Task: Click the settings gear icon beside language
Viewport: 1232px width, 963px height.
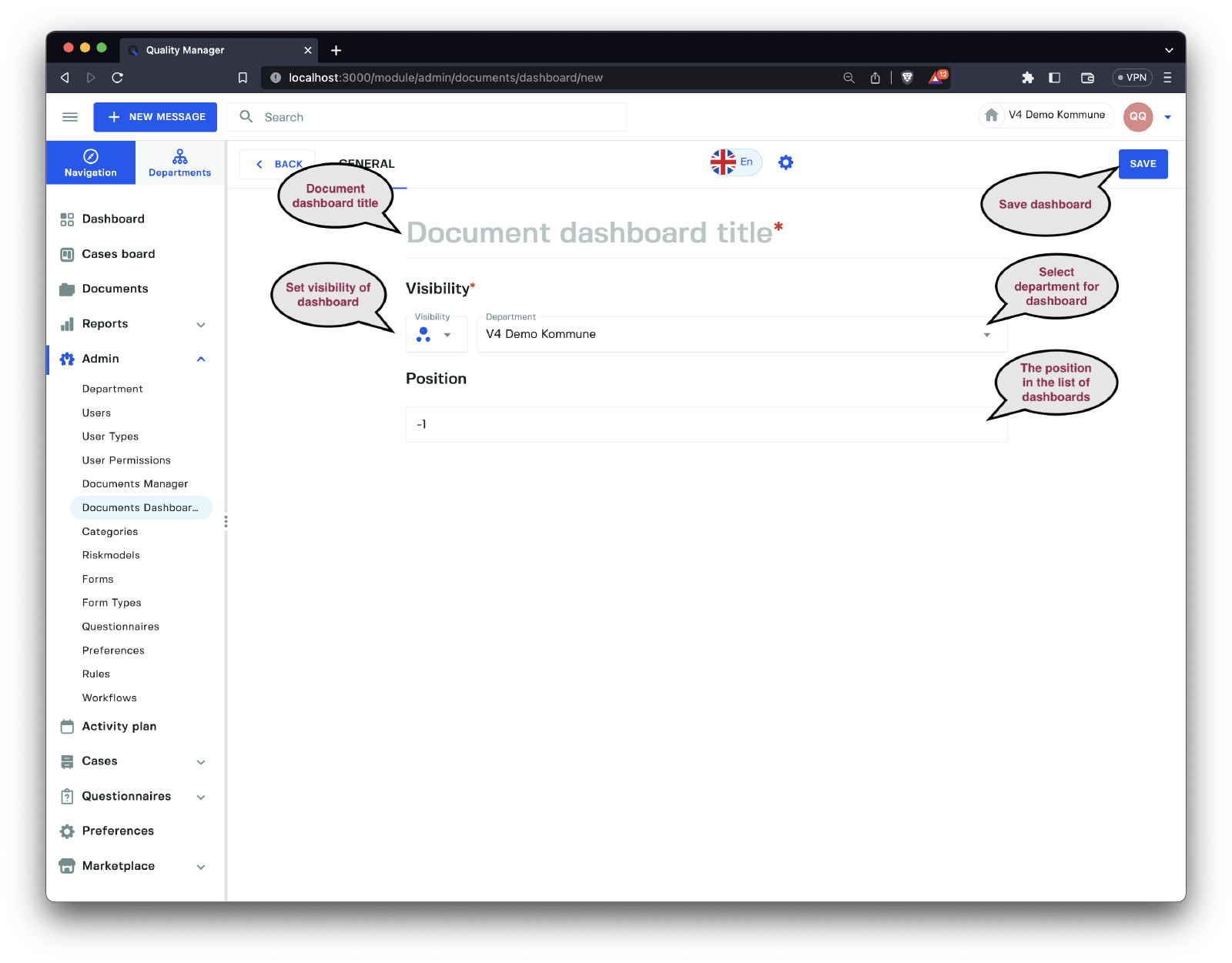Action: pyautogui.click(x=785, y=162)
